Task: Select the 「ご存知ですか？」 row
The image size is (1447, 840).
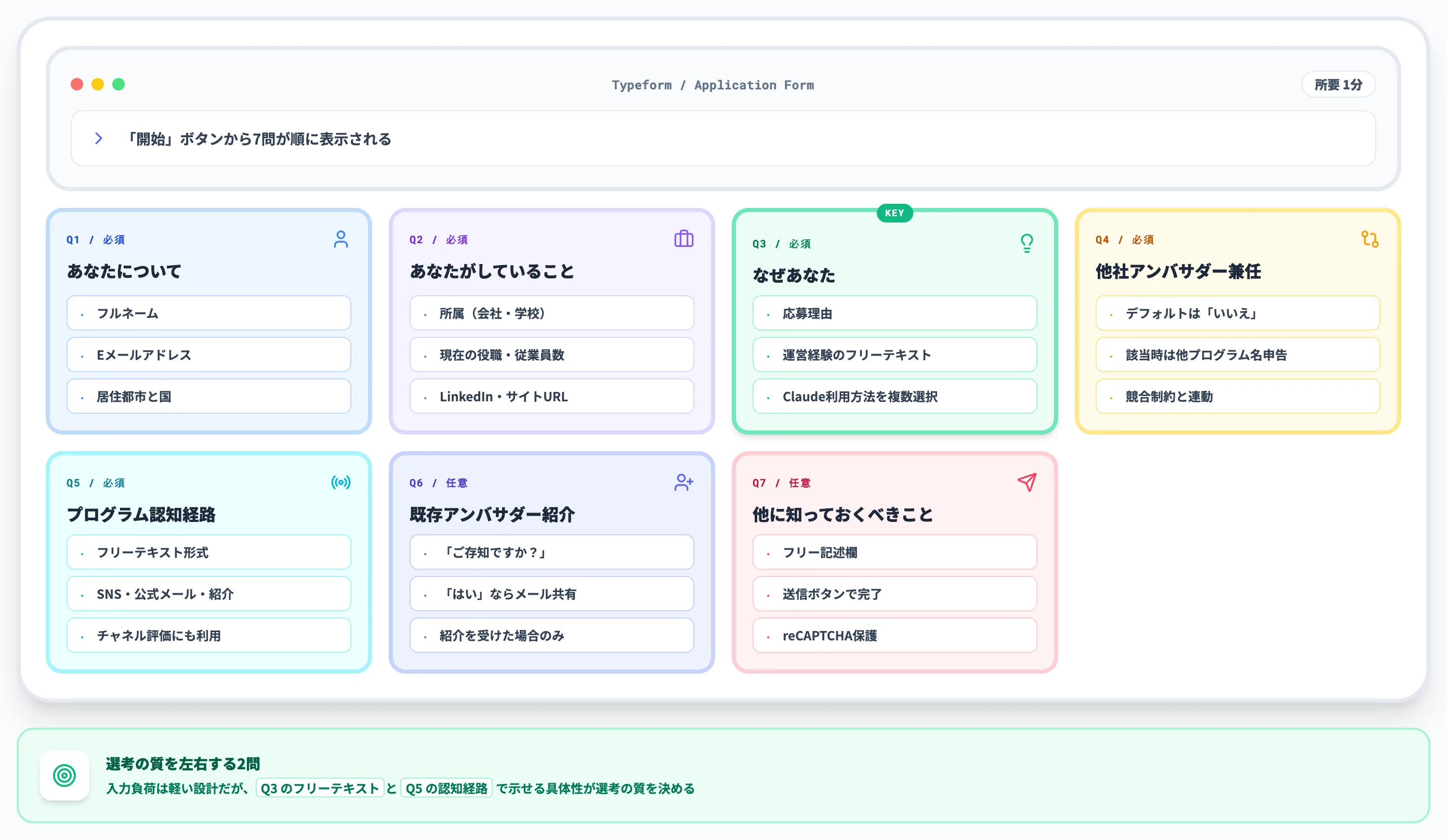Action: tap(551, 553)
